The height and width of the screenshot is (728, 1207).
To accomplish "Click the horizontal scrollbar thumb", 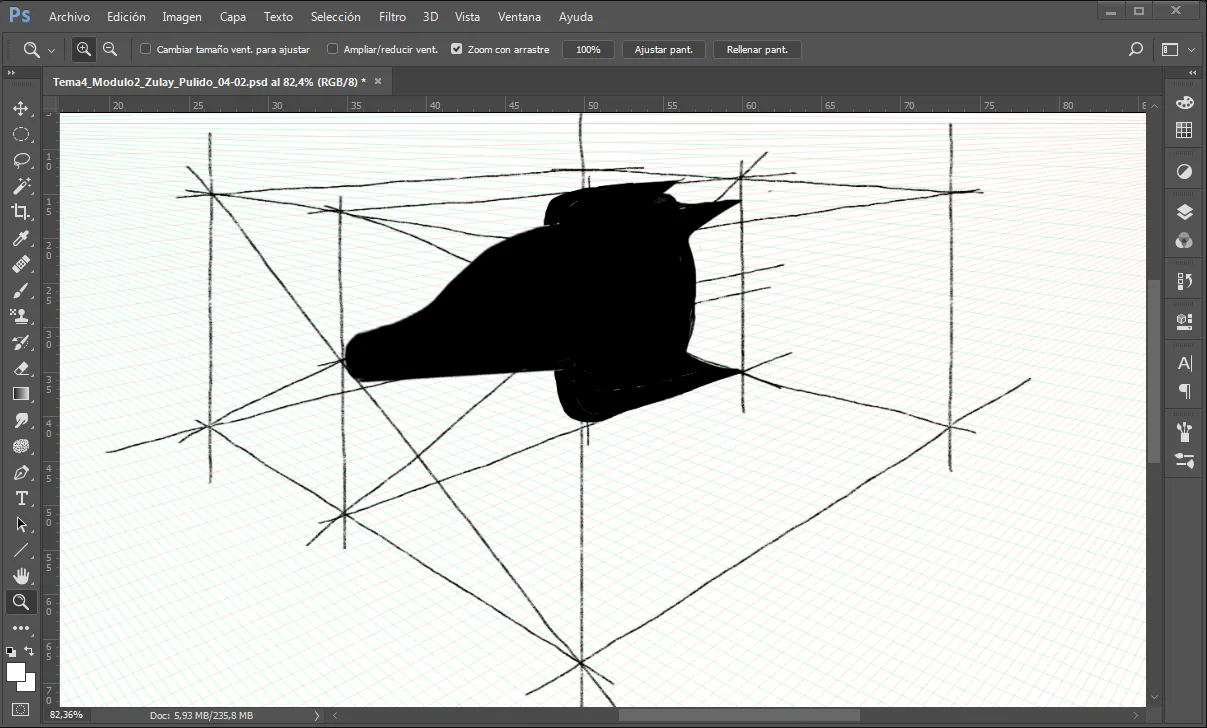I will point(739,715).
